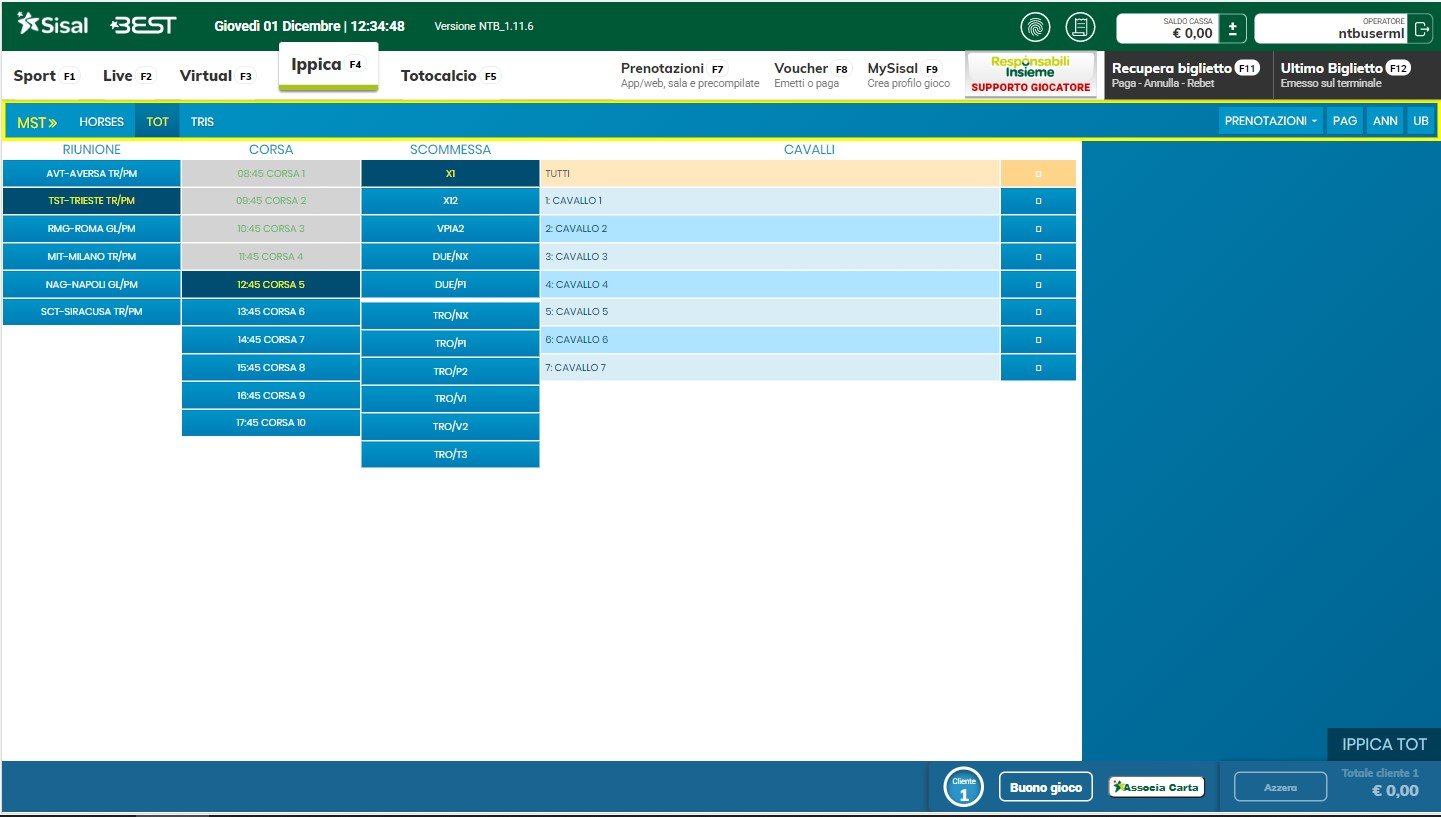Select 13:45 CORSA 6 race

(x=271, y=312)
